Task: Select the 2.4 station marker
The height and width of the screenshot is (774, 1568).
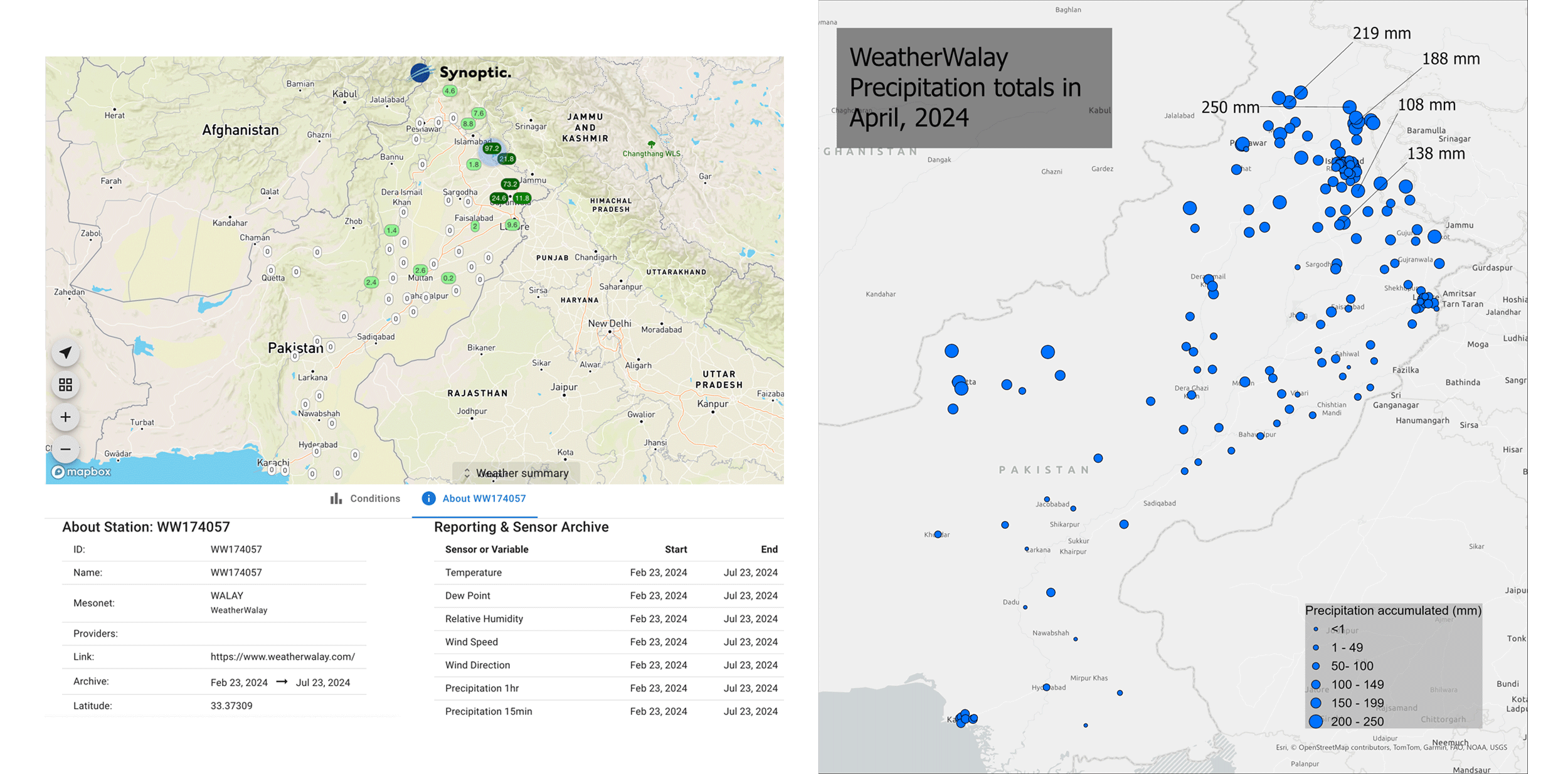Action: tap(371, 282)
